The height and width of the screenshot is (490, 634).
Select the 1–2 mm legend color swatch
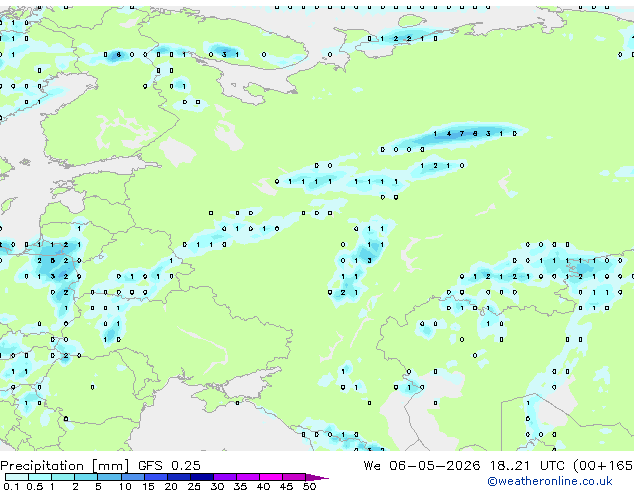tap(63, 477)
